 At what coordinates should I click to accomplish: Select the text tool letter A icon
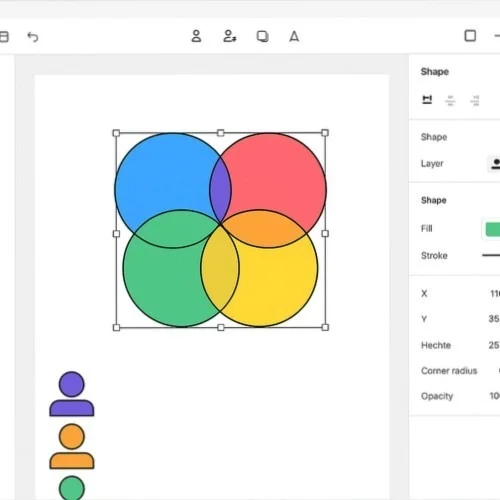294,36
